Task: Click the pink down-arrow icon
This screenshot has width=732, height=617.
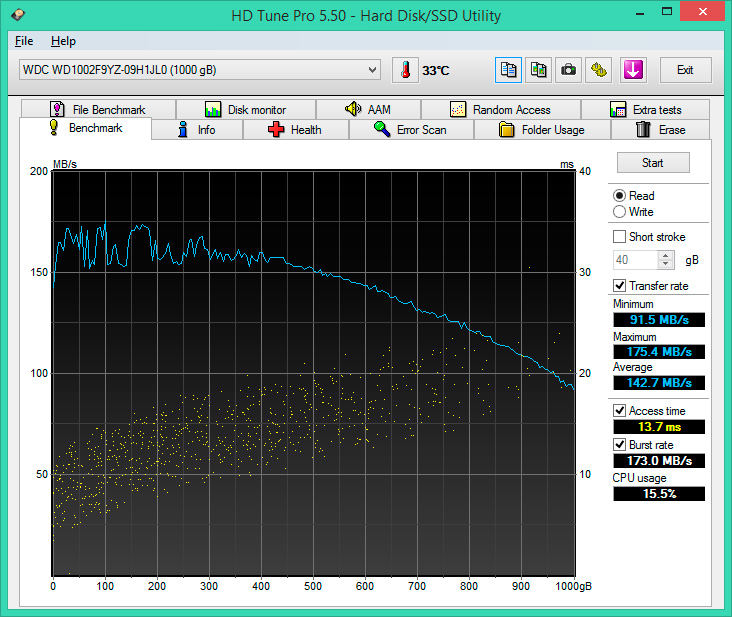Action: (x=633, y=70)
